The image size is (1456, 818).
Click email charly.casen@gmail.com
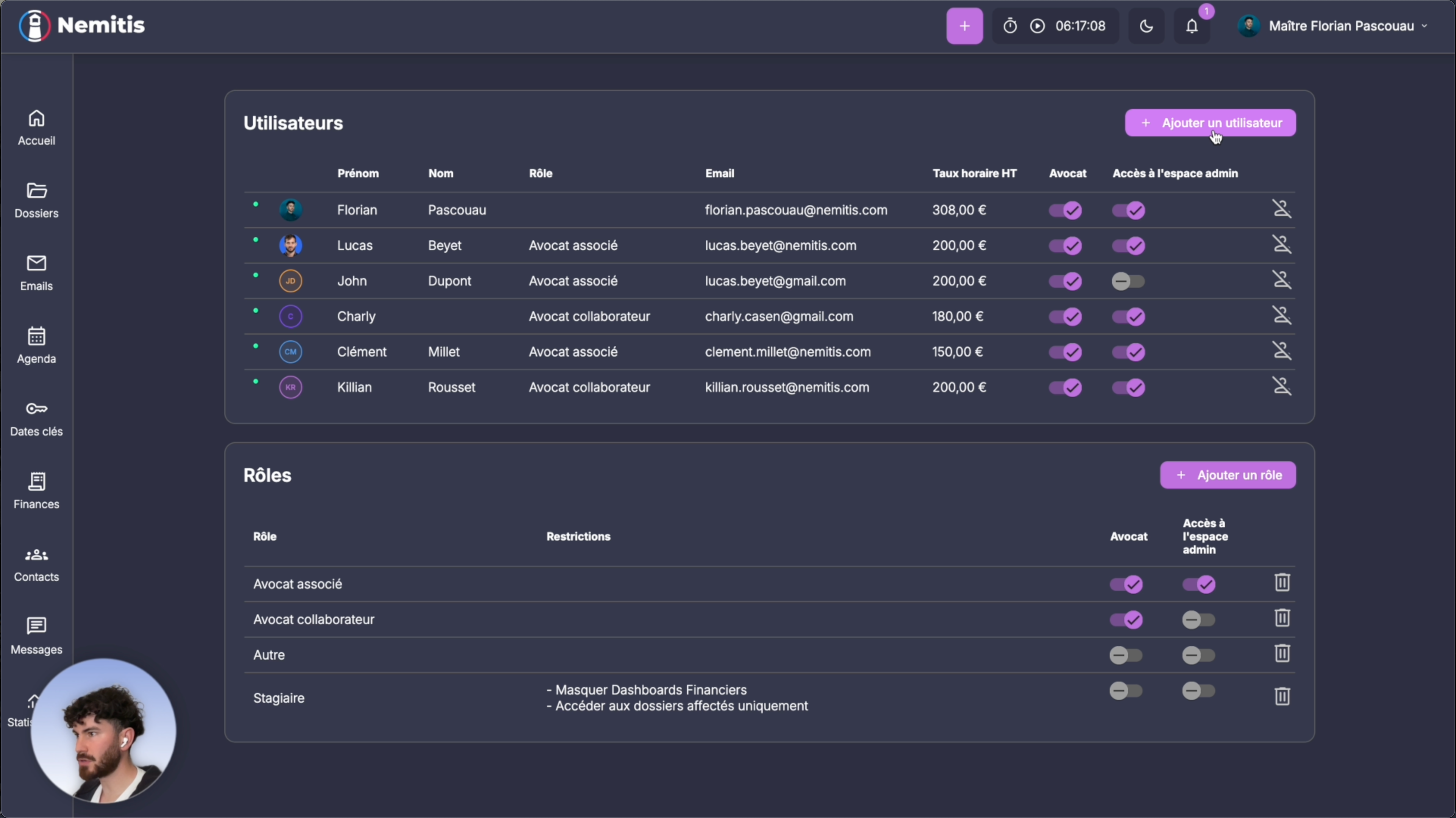click(779, 316)
